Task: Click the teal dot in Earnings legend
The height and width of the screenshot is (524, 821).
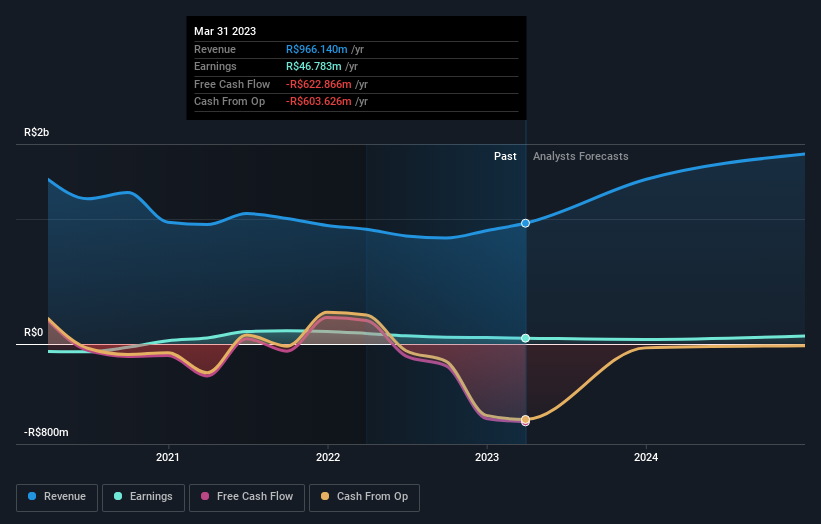Action: [x=118, y=496]
